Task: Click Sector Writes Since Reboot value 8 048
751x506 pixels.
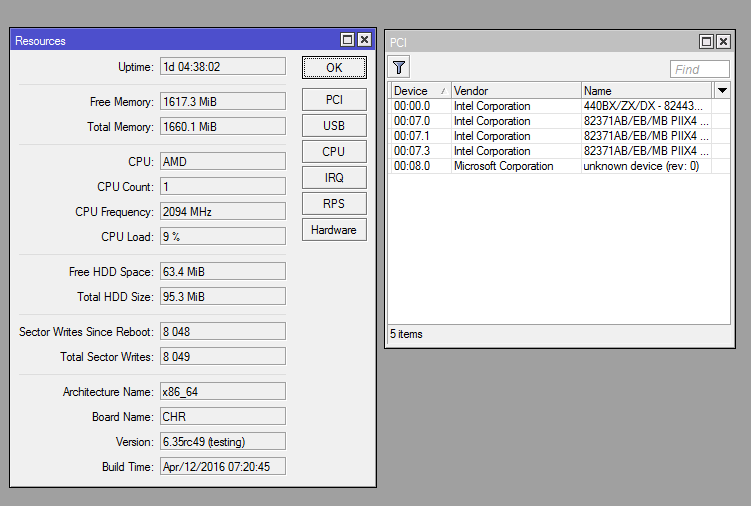Action: (x=223, y=331)
